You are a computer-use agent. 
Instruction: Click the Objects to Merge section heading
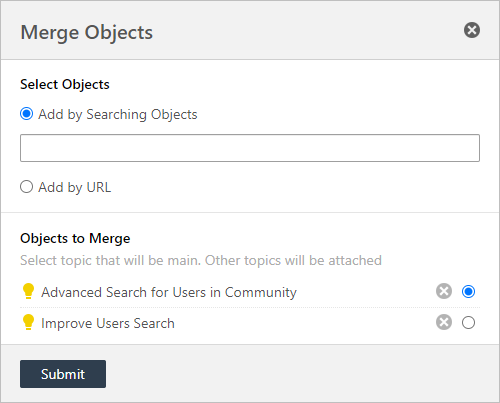coord(75,238)
